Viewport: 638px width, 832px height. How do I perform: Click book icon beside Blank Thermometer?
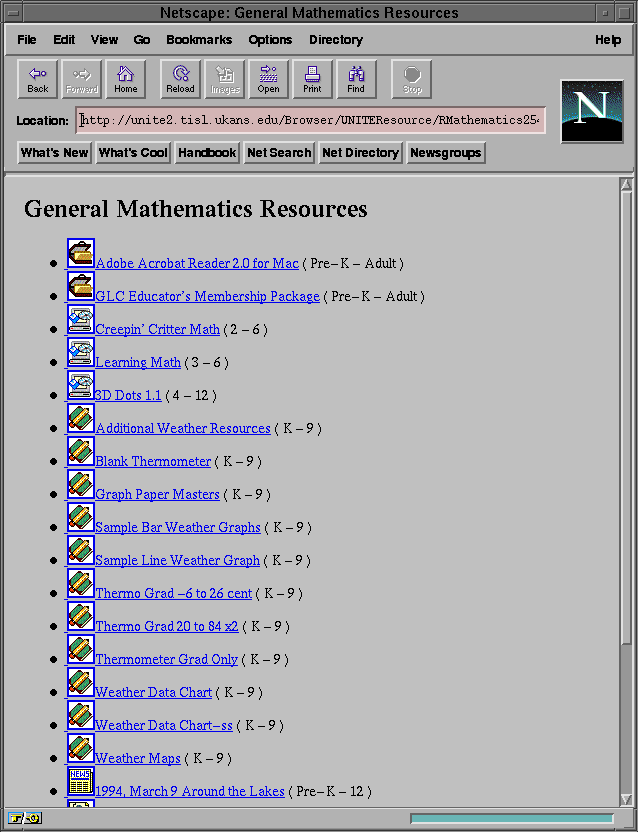tap(81, 451)
